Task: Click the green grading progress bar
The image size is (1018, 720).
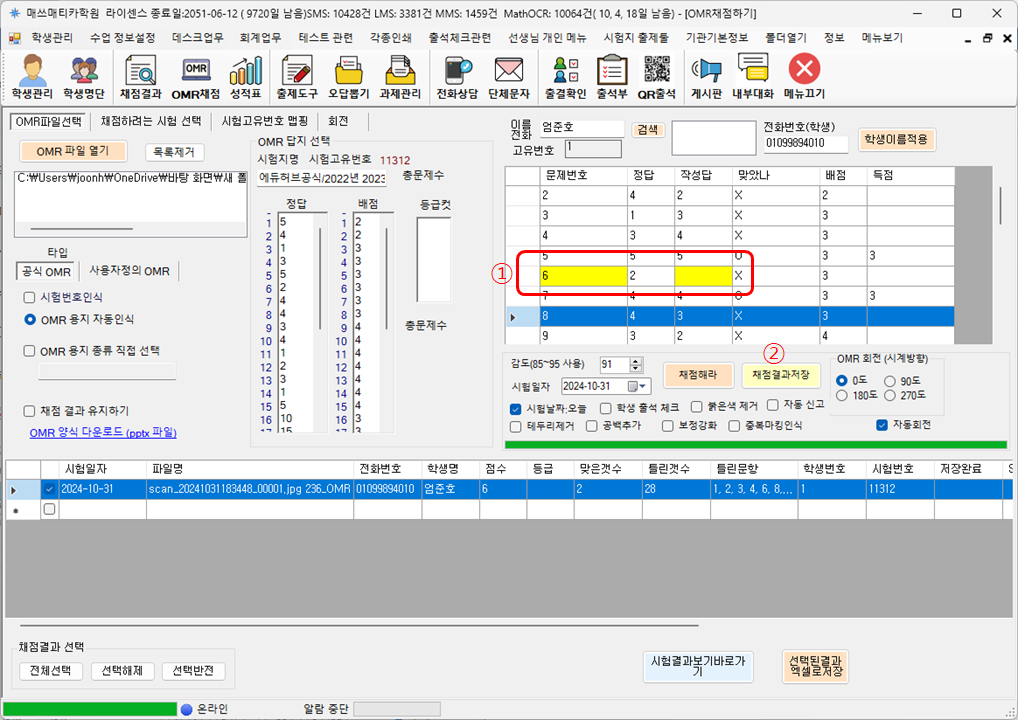Action: (755, 444)
